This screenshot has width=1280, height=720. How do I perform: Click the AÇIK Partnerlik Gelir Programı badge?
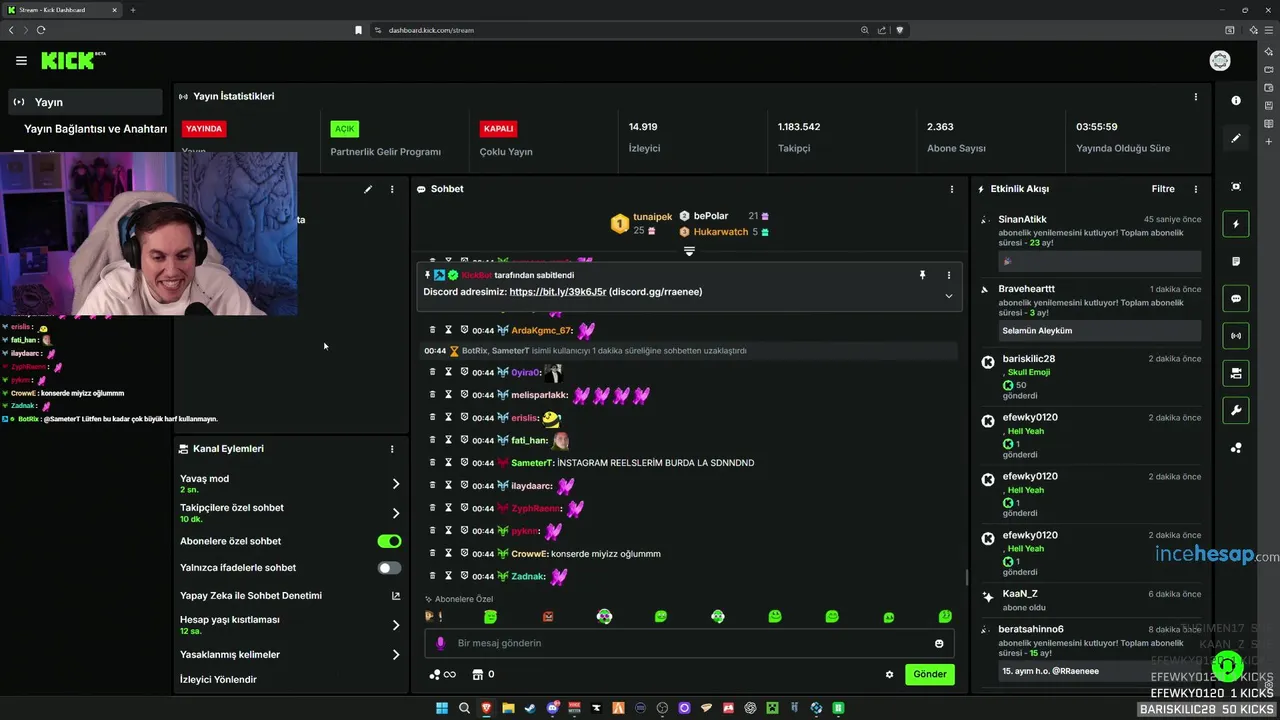[345, 129]
